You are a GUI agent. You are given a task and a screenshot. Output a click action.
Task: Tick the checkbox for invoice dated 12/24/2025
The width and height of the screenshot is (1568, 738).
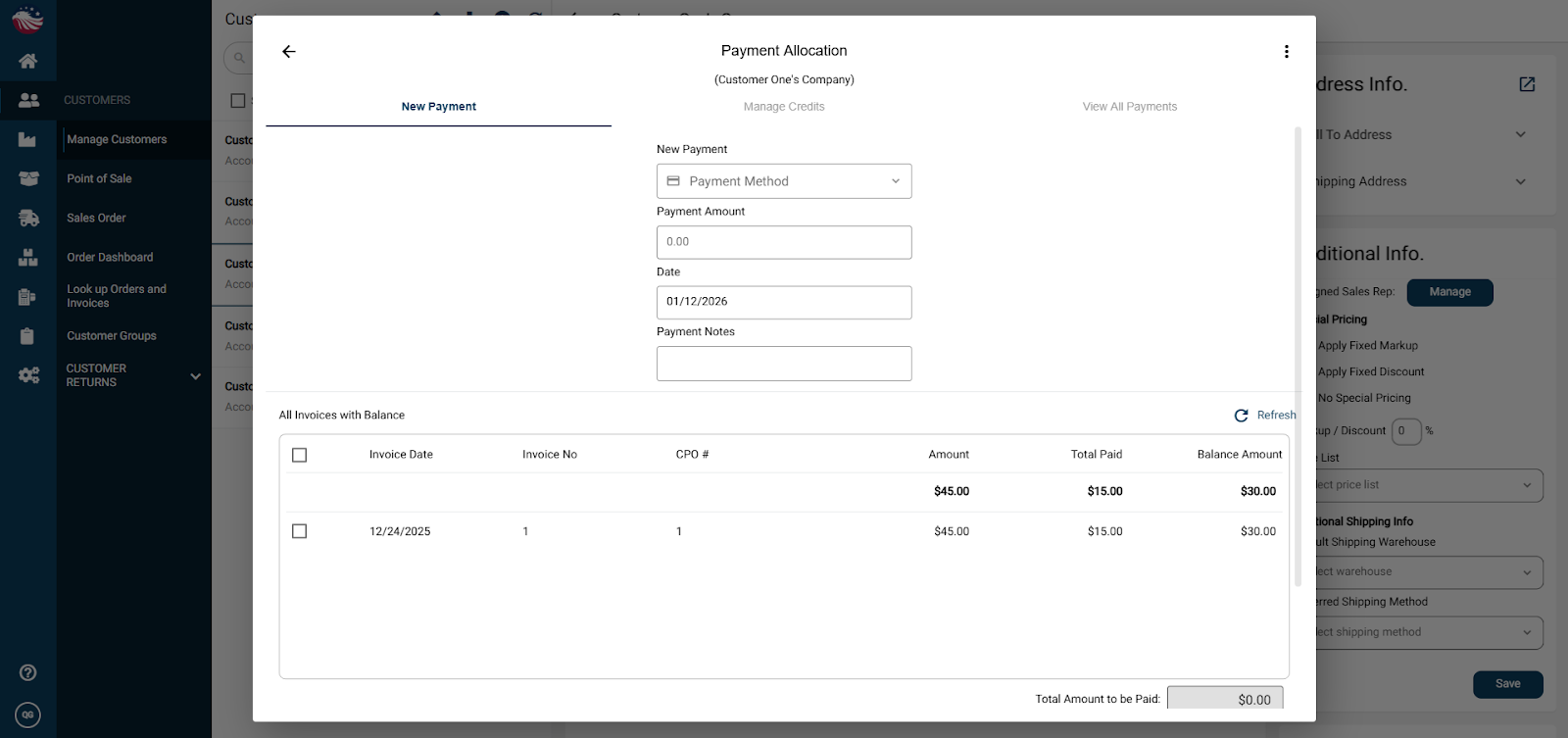click(300, 531)
